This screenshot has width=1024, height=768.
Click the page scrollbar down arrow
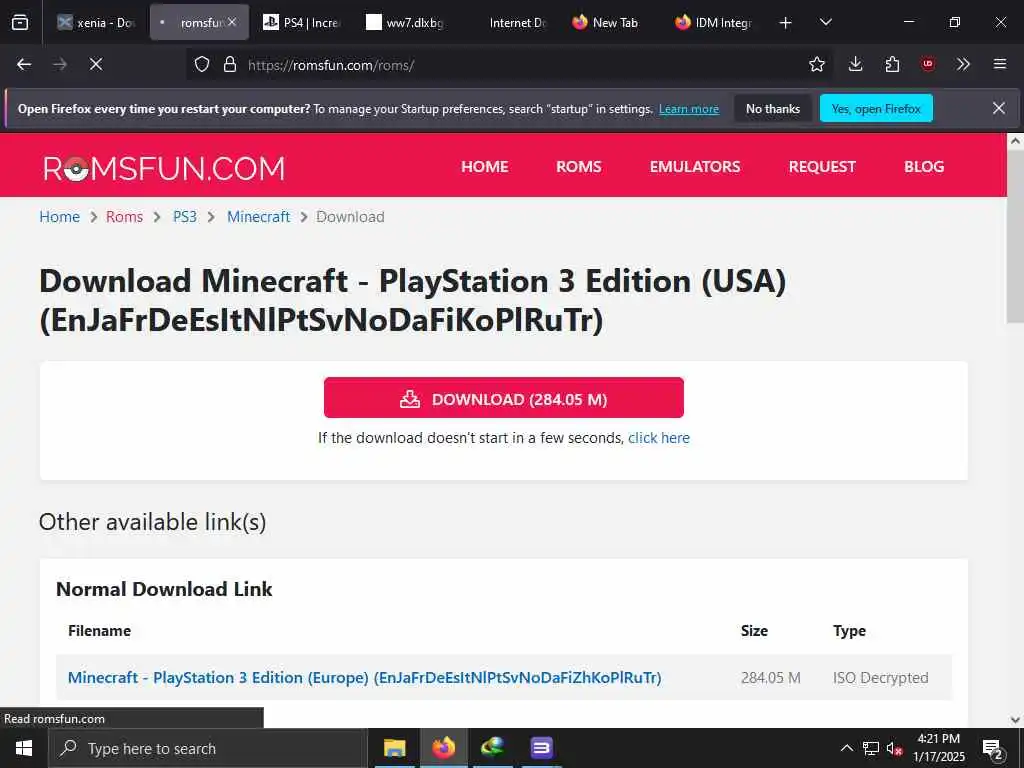point(1015,720)
